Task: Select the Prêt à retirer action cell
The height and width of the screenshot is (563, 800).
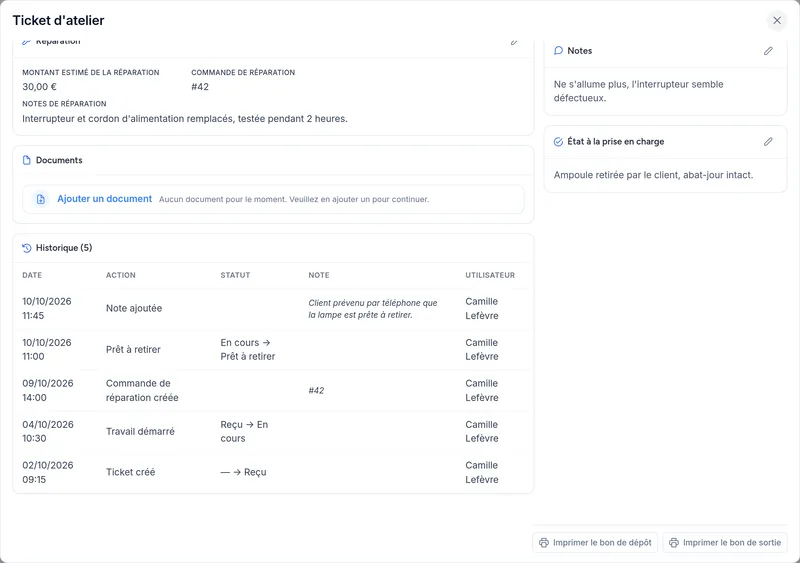Action: [133, 350]
